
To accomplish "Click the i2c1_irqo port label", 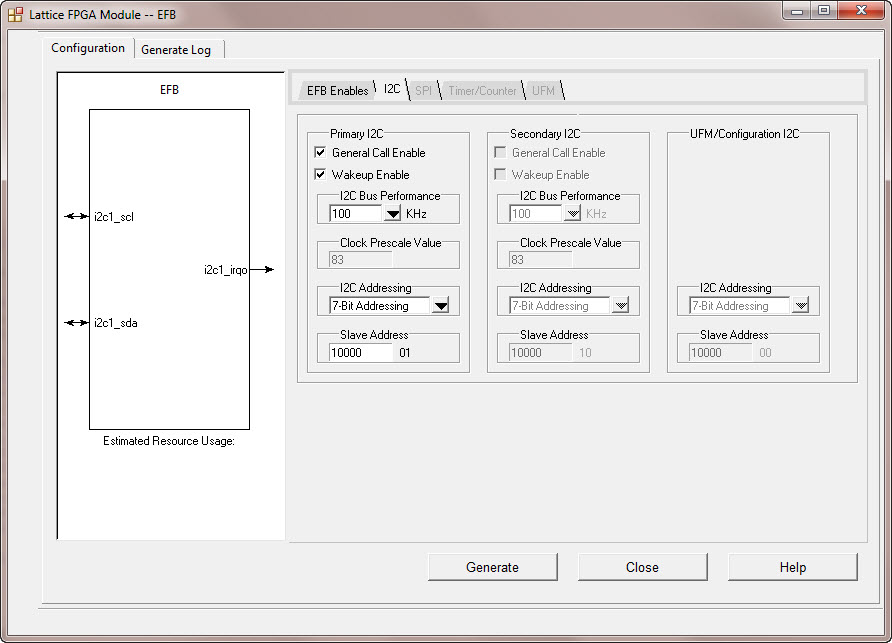I will tap(225, 270).
